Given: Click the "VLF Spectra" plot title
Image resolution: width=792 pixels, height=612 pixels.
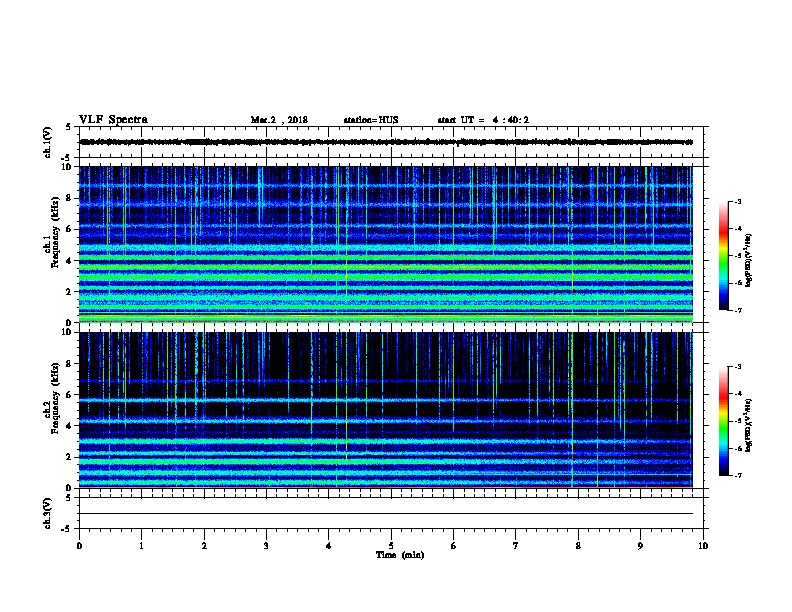Looking at the screenshot, I should coord(113,120).
